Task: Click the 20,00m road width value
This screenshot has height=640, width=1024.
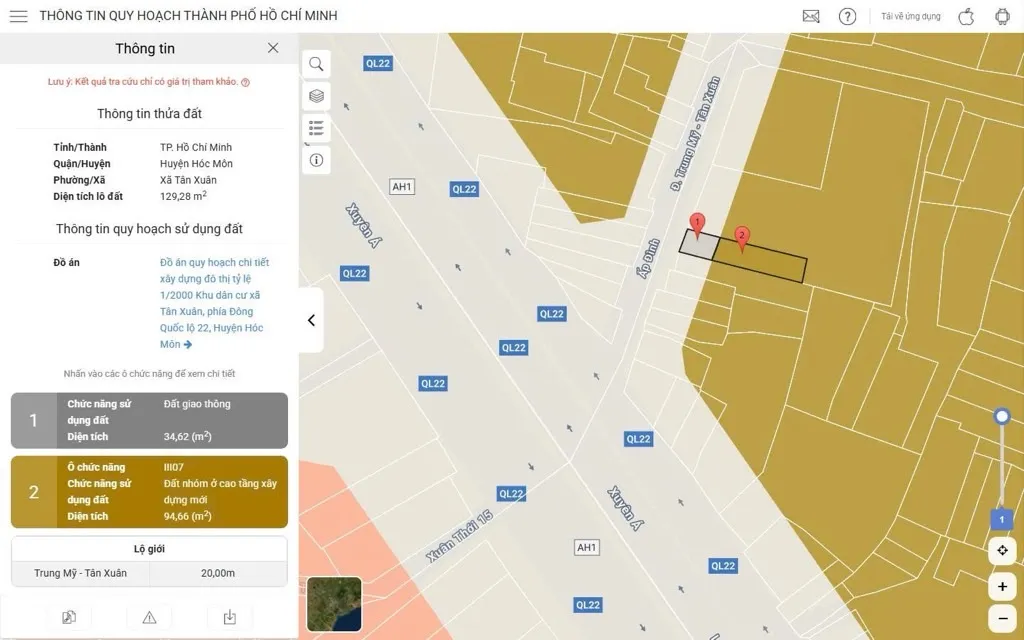Action: [218, 573]
